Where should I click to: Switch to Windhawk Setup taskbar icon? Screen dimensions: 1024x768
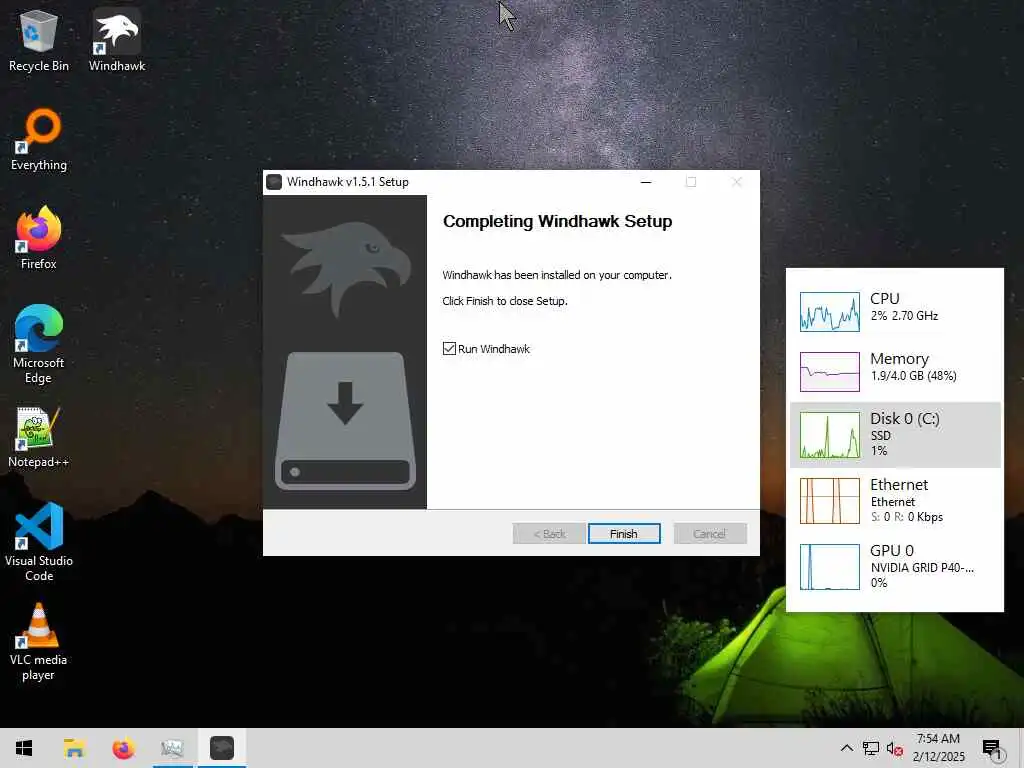222,748
